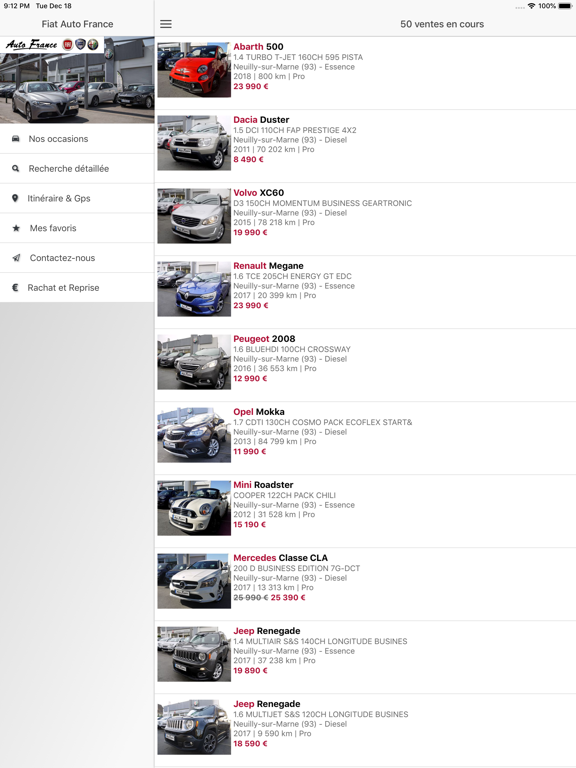Click the 11 990 € price
The height and width of the screenshot is (768, 576).
(250, 451)
